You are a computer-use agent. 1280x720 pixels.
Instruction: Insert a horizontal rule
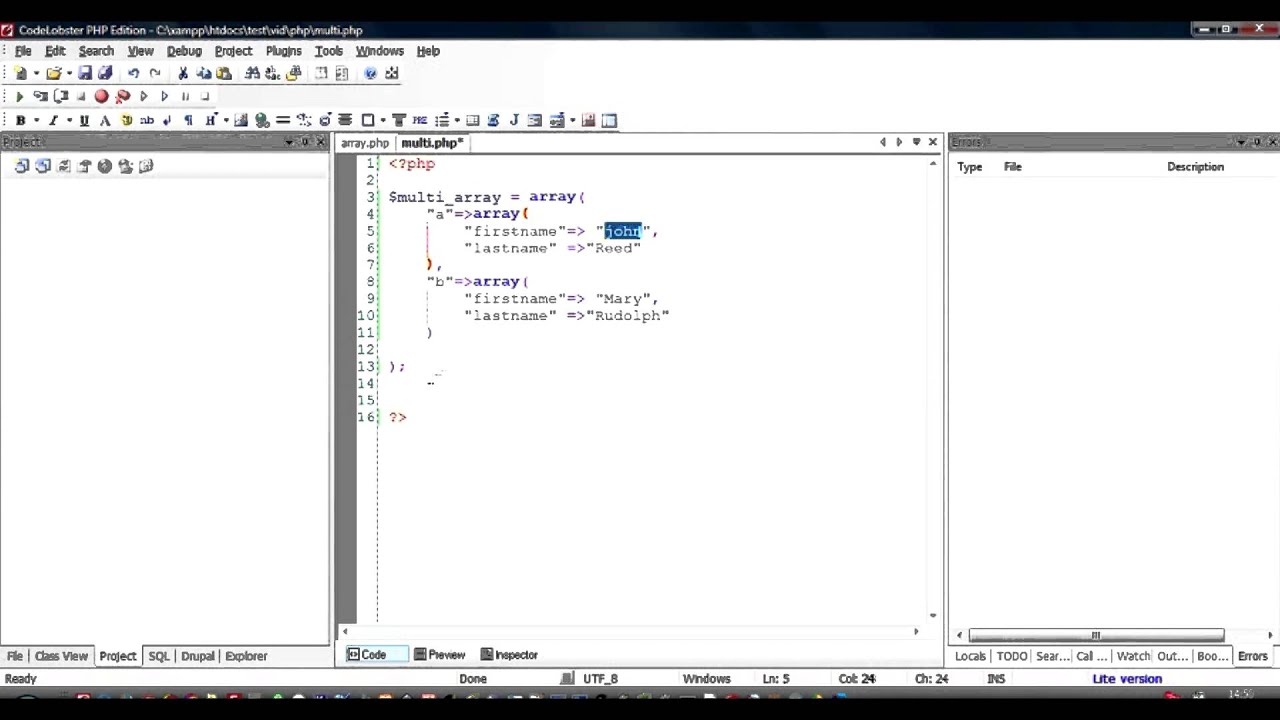283,120
